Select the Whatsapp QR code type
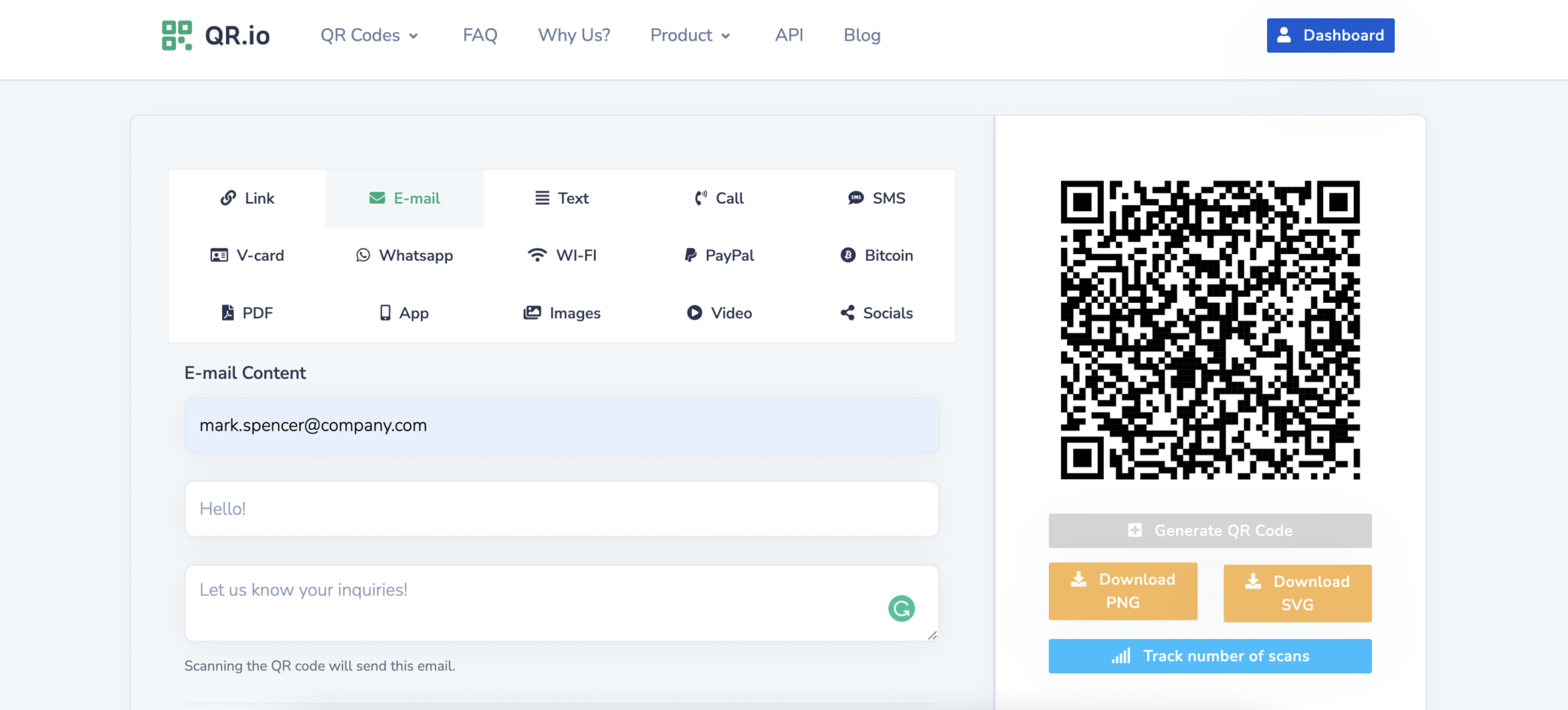The height and width of the screenshot is (710, 1568). (404, 255)
